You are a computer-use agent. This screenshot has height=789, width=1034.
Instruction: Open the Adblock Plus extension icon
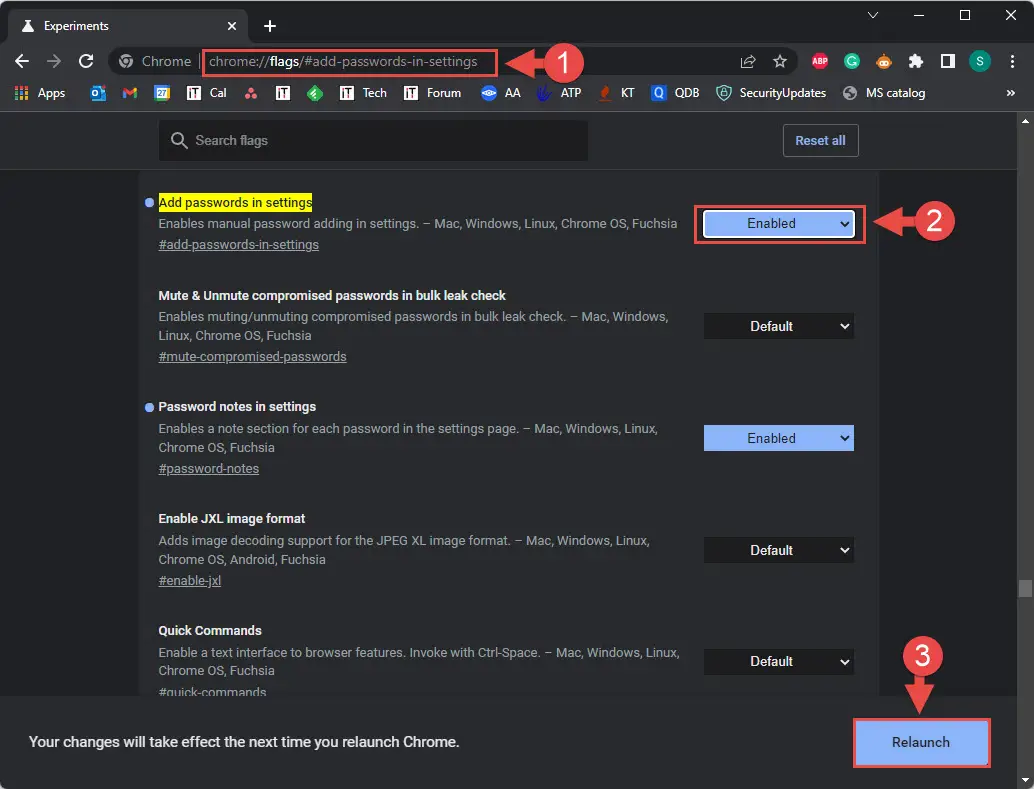[x=820, y=61]
